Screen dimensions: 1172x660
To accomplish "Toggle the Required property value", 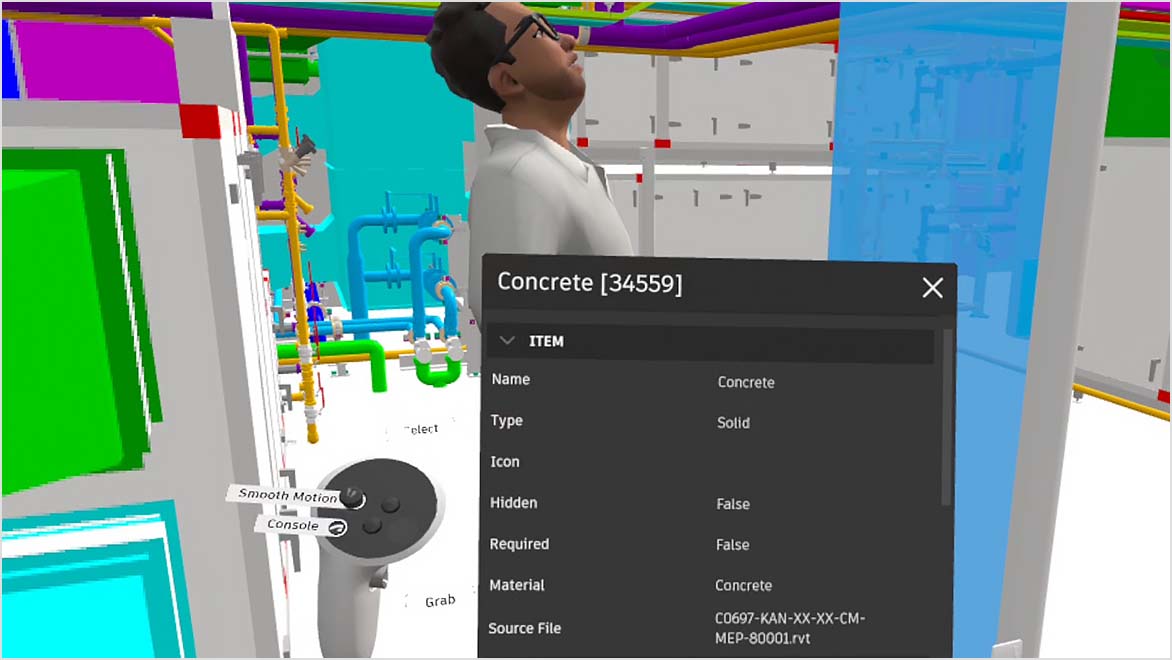I will 732,544.
